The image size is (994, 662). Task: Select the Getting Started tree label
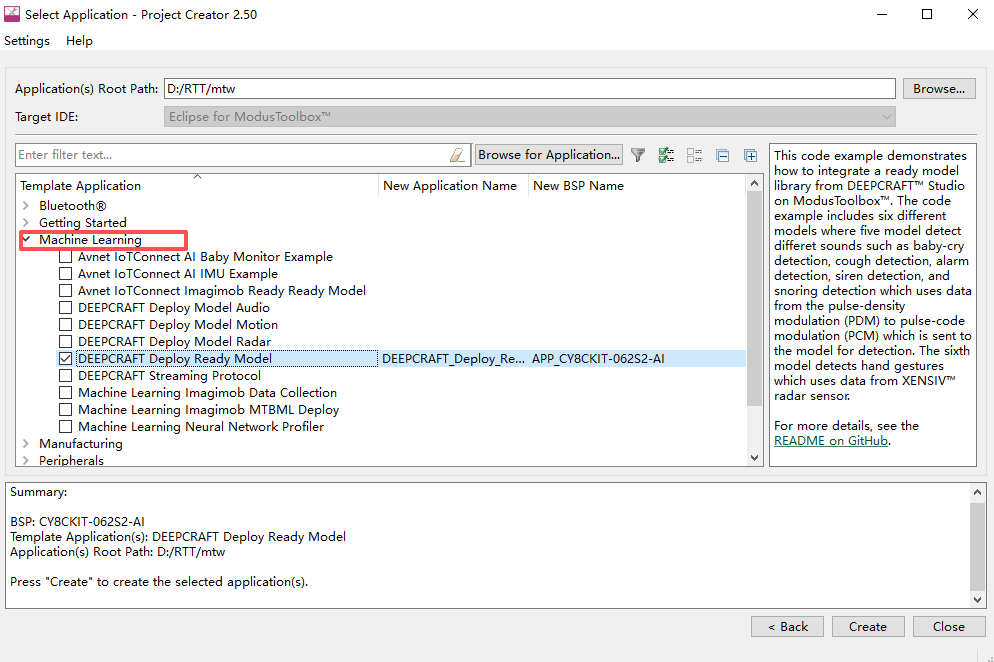point(82,223)
